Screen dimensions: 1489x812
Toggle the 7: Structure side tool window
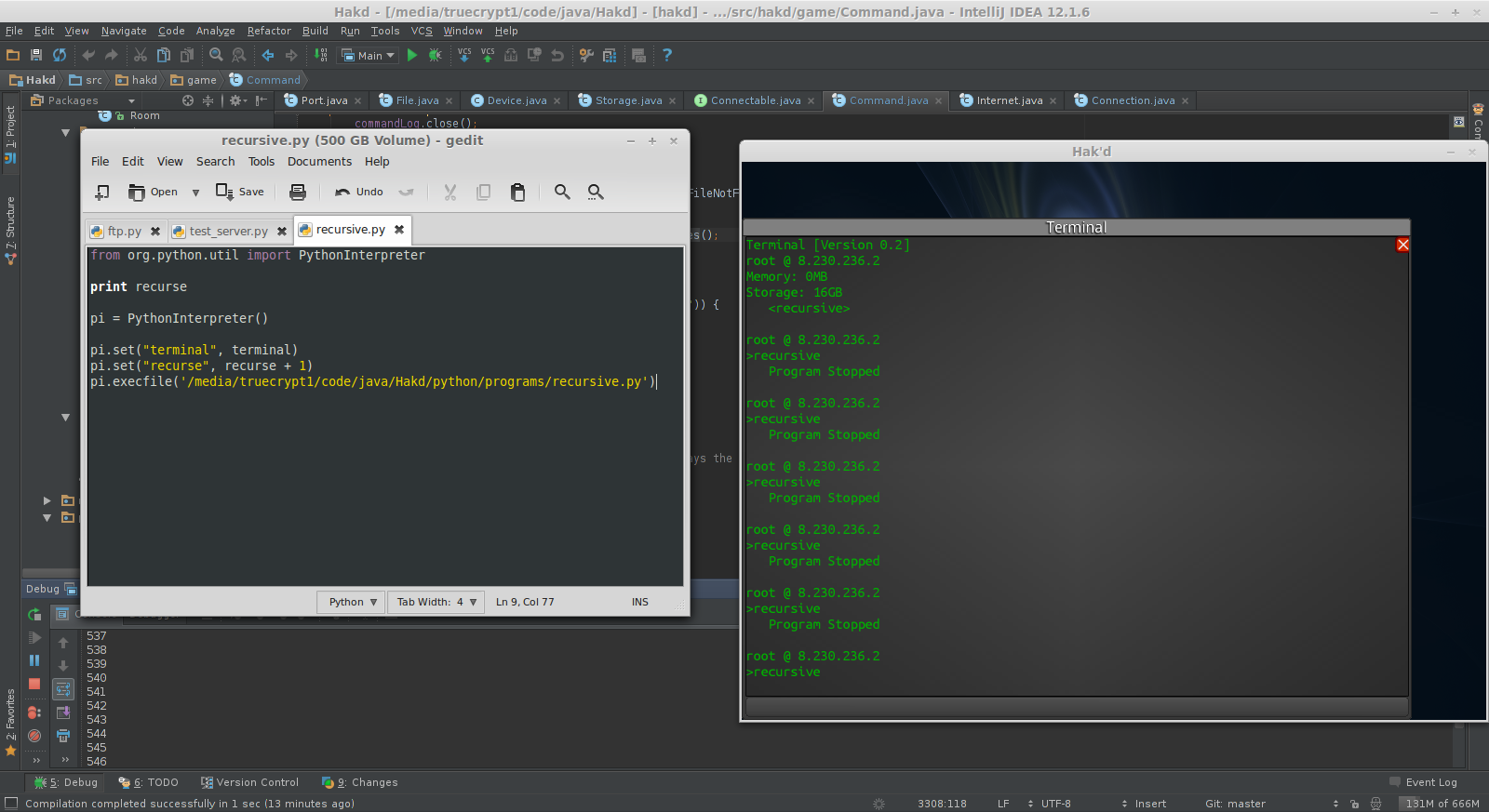point(10,231)
